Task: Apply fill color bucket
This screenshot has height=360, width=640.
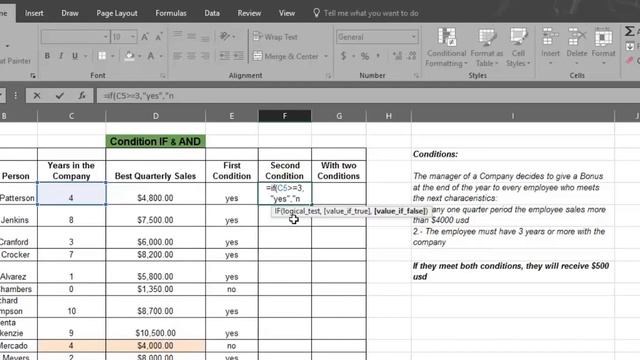Action: coord(130,56)
